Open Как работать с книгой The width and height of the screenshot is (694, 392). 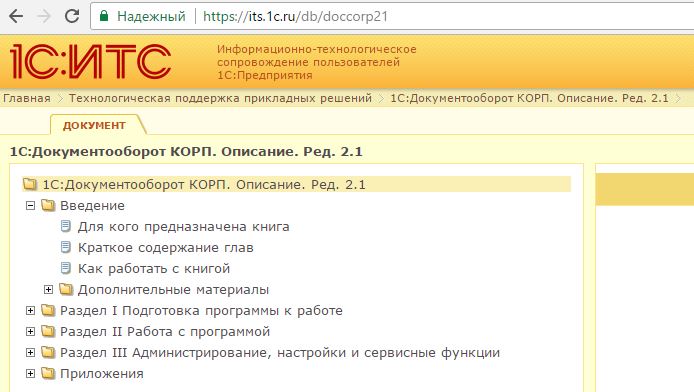coord(154,269)
